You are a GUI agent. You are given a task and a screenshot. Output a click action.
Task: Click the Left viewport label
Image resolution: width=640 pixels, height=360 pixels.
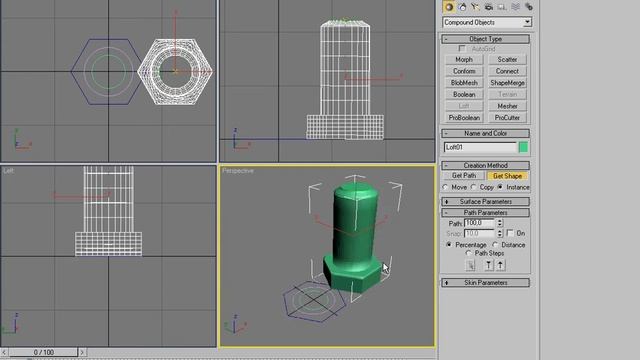8,171
